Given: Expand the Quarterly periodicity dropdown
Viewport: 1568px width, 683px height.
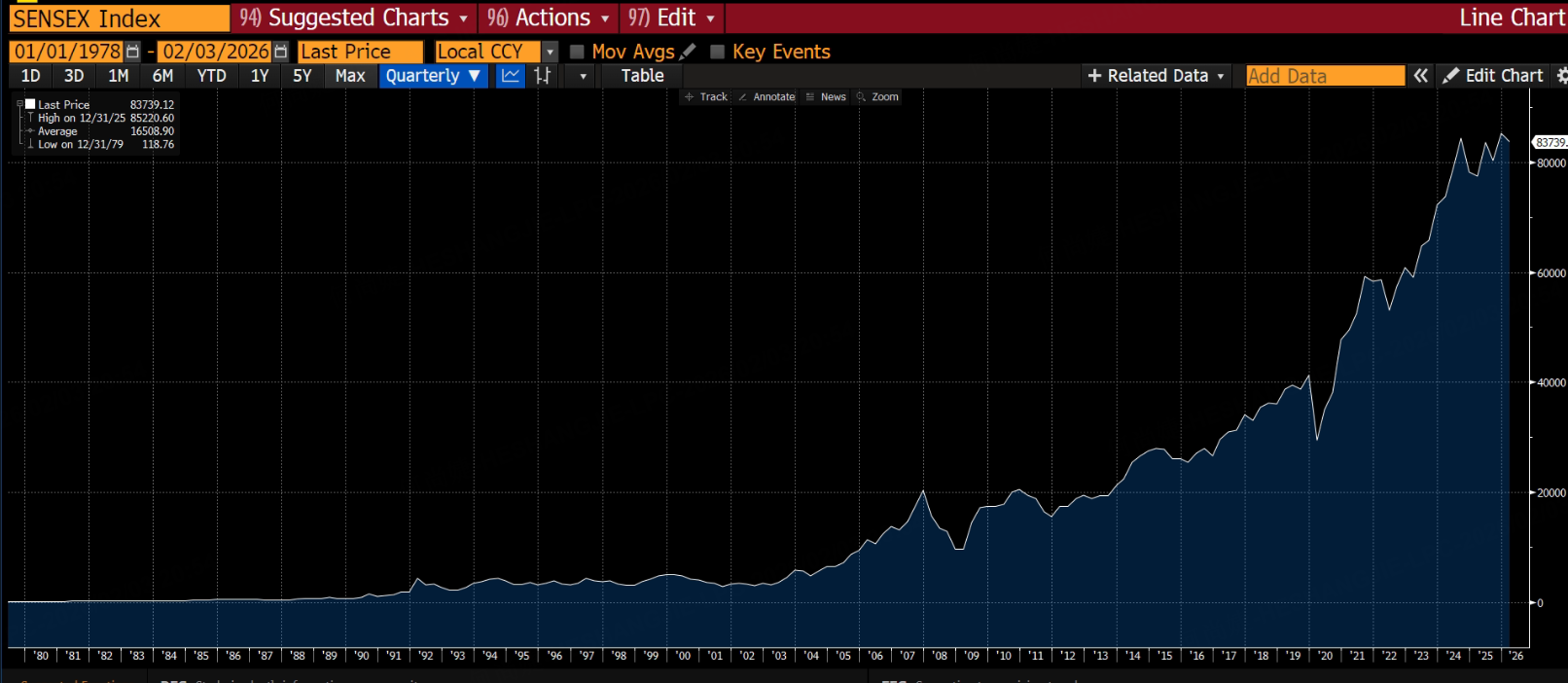Looking at the screenshot, I should pos(433,76).
